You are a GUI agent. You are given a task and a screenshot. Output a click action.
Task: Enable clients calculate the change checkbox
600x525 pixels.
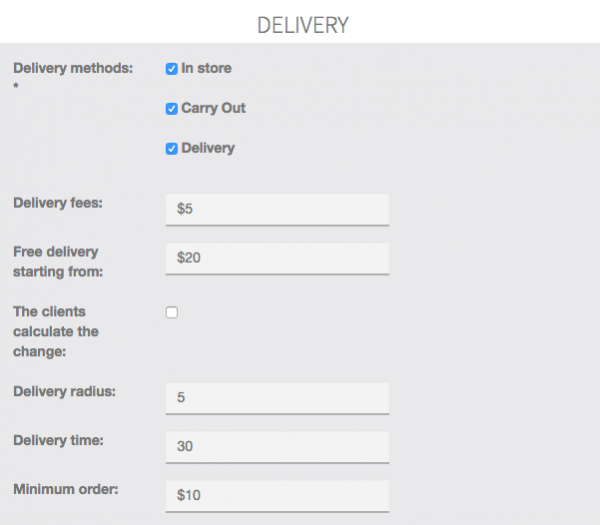pos(171,312)
